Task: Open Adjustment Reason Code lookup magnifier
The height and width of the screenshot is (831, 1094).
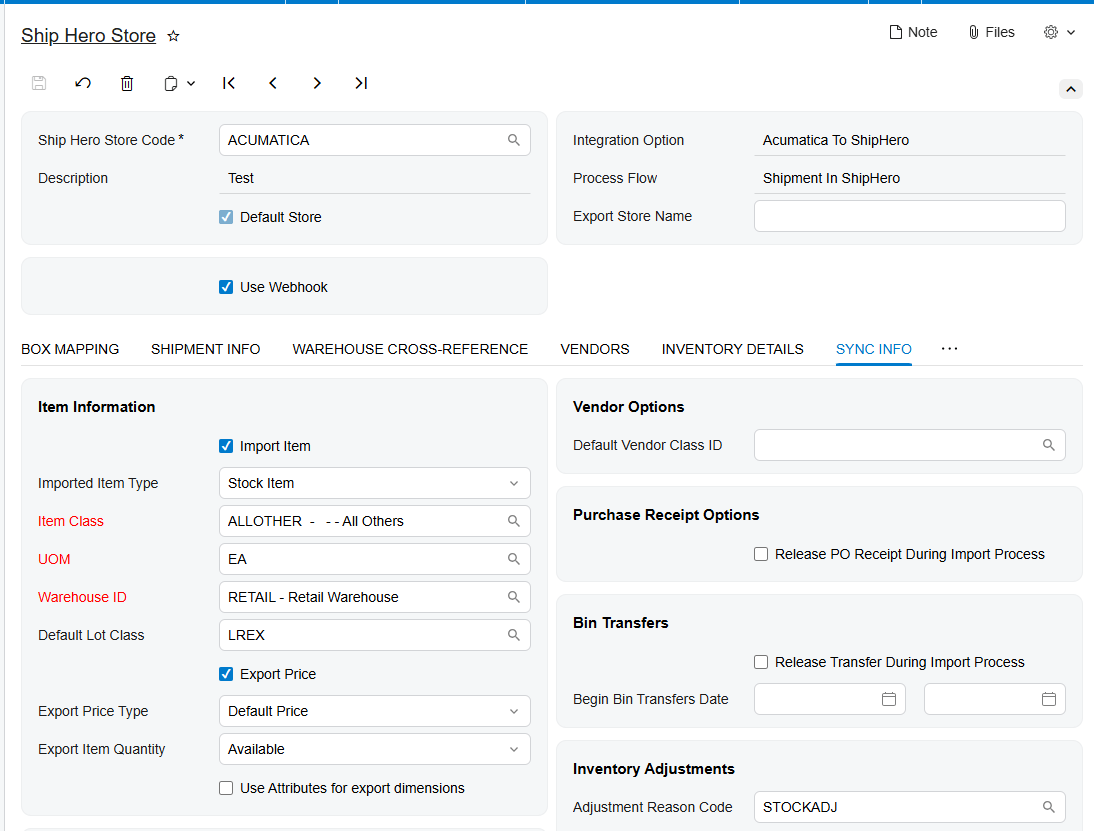Action: [x=1049, y=807]
